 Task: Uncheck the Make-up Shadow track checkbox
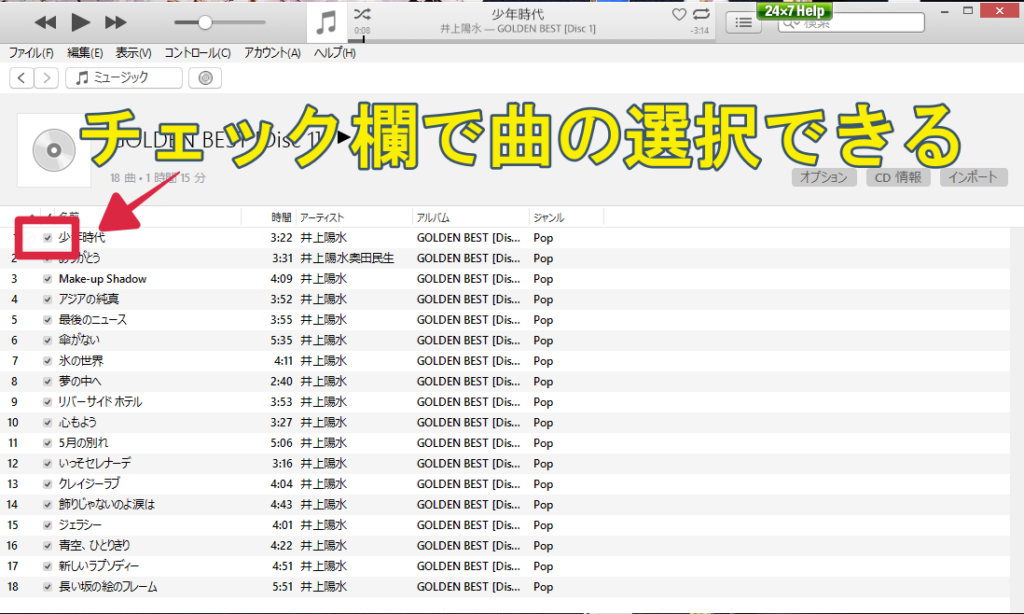pos(47,279)
